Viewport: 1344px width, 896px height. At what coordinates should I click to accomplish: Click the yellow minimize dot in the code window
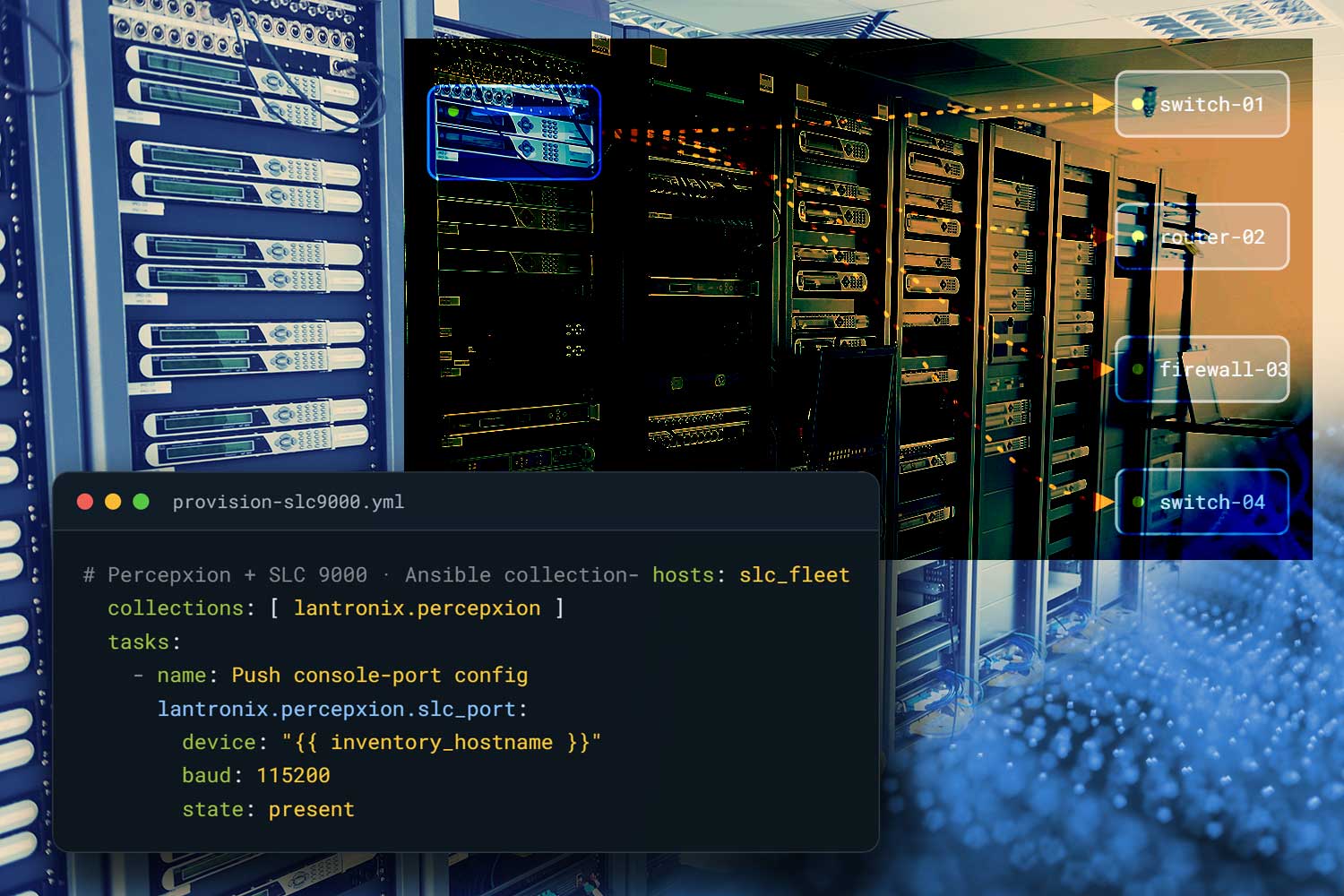coord(113,502)
